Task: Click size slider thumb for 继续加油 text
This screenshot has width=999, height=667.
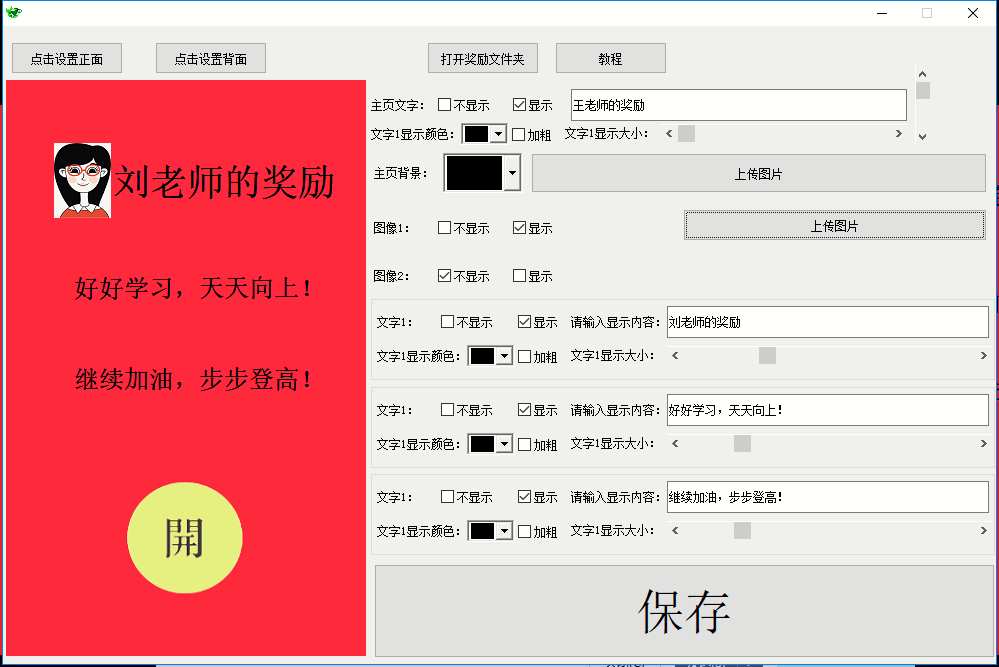Action: [x=742, y=531]
